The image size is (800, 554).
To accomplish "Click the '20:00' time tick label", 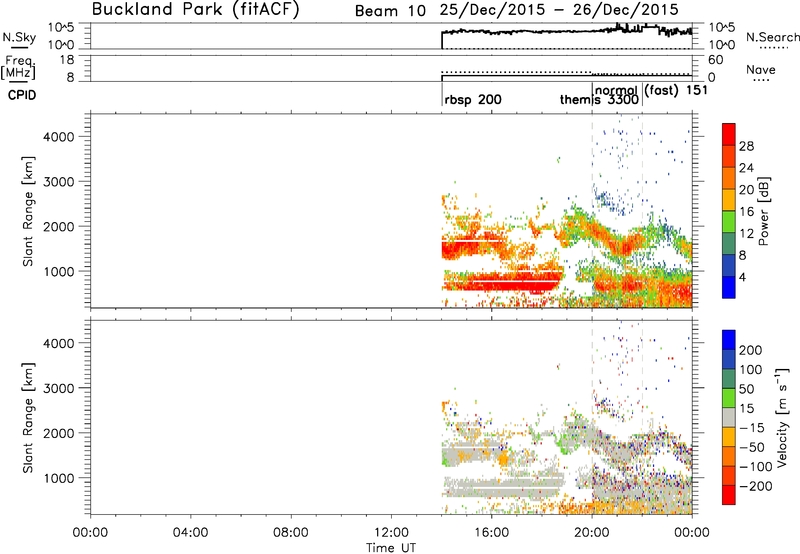I will tap(592, 533).
